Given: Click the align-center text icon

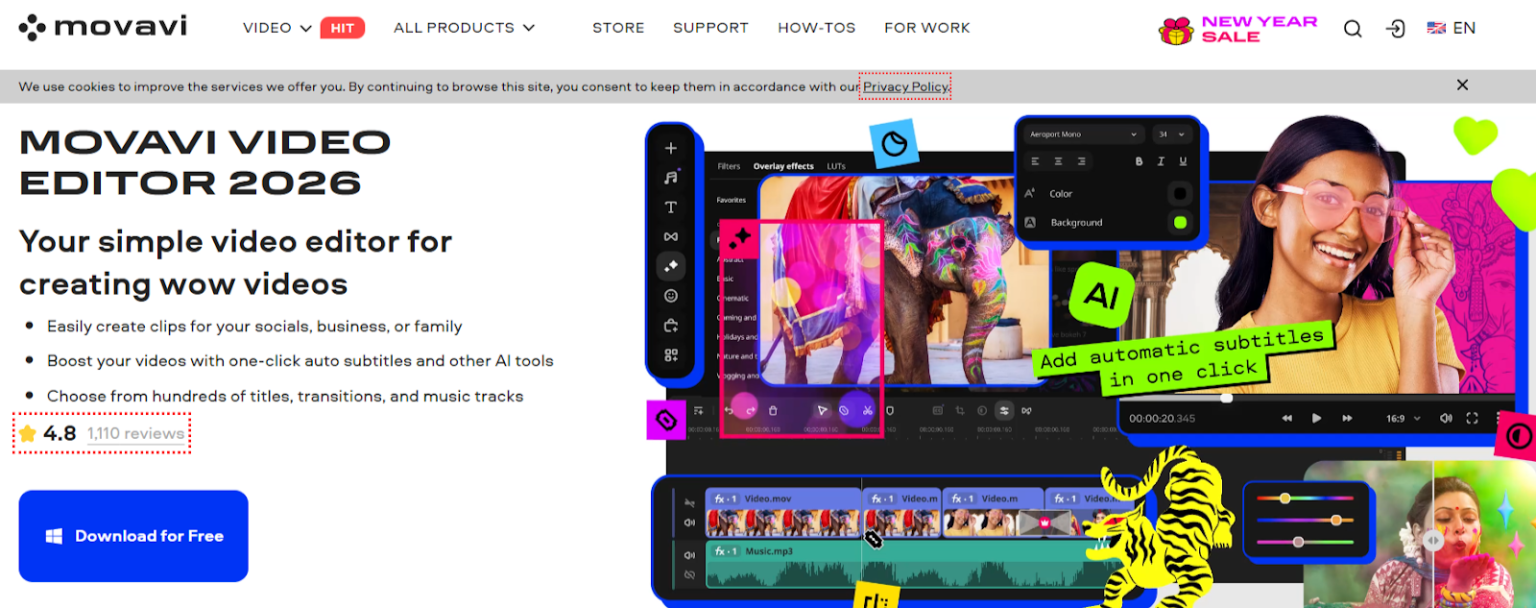Looking at the screenshot, I should pos(1059,161).
